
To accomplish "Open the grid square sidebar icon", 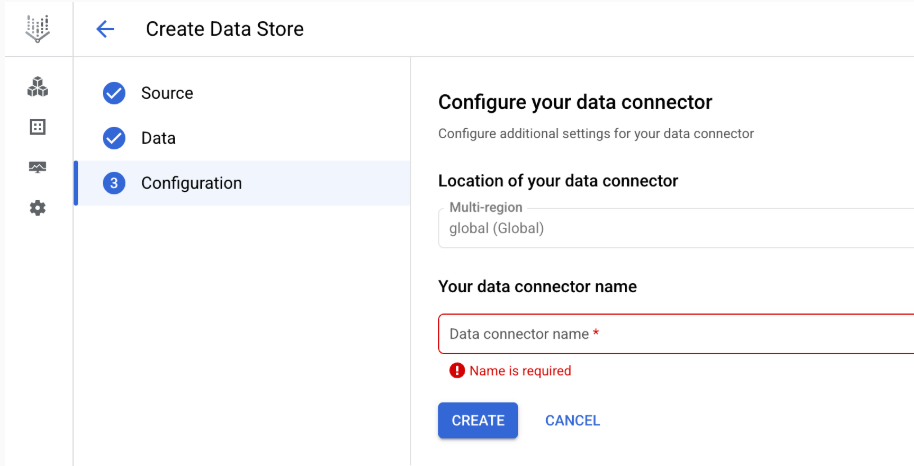I will (37, 127).
